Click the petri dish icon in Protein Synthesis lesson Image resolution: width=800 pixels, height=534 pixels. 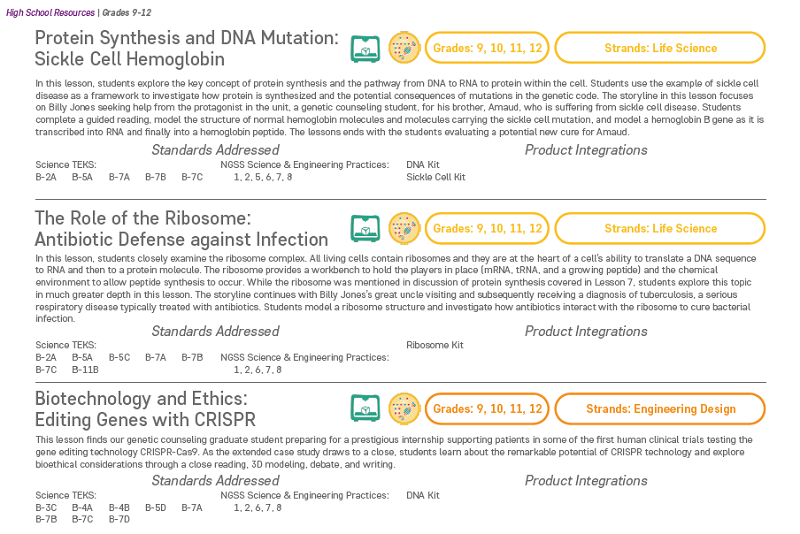404,48
